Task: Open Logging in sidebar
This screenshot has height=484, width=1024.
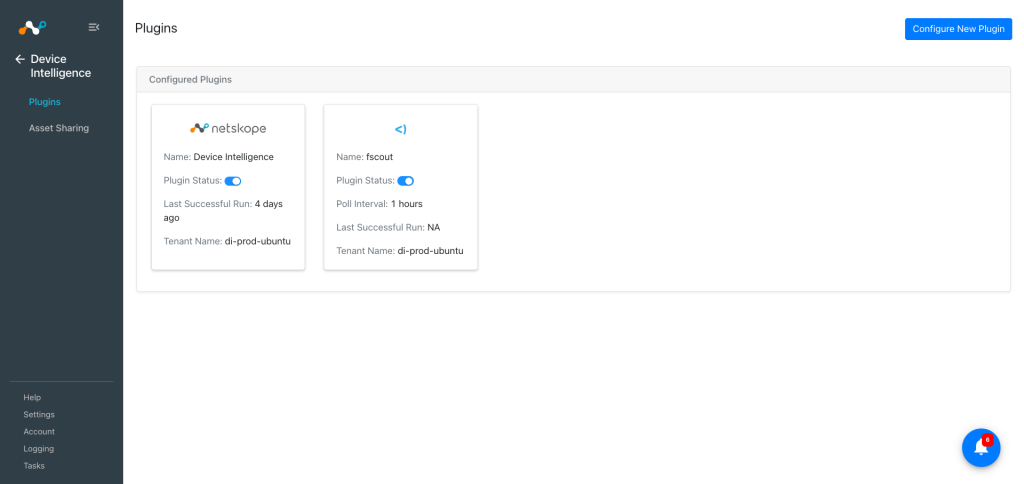Action: [39, 449]
